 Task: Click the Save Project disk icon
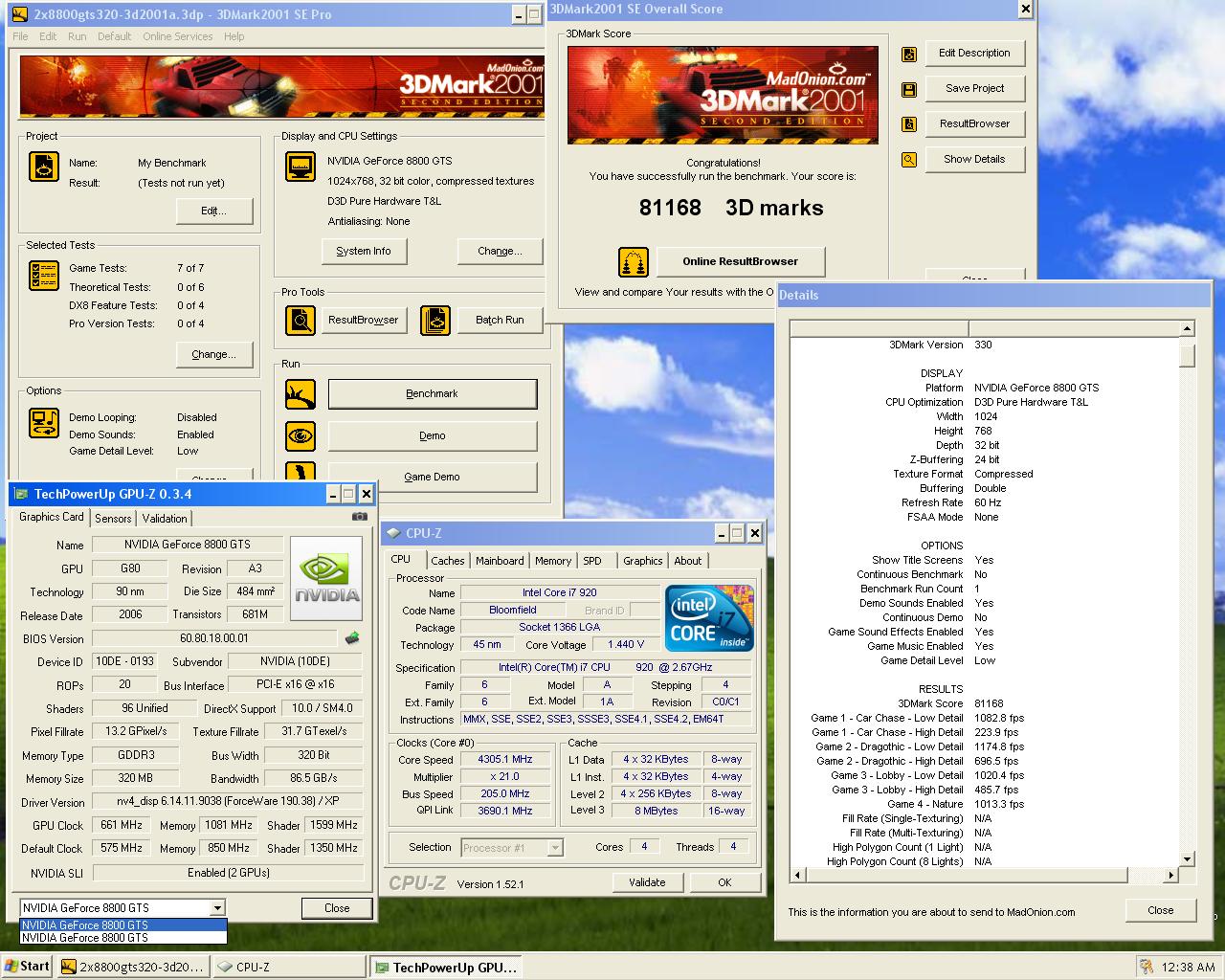[x=909, y=90]
